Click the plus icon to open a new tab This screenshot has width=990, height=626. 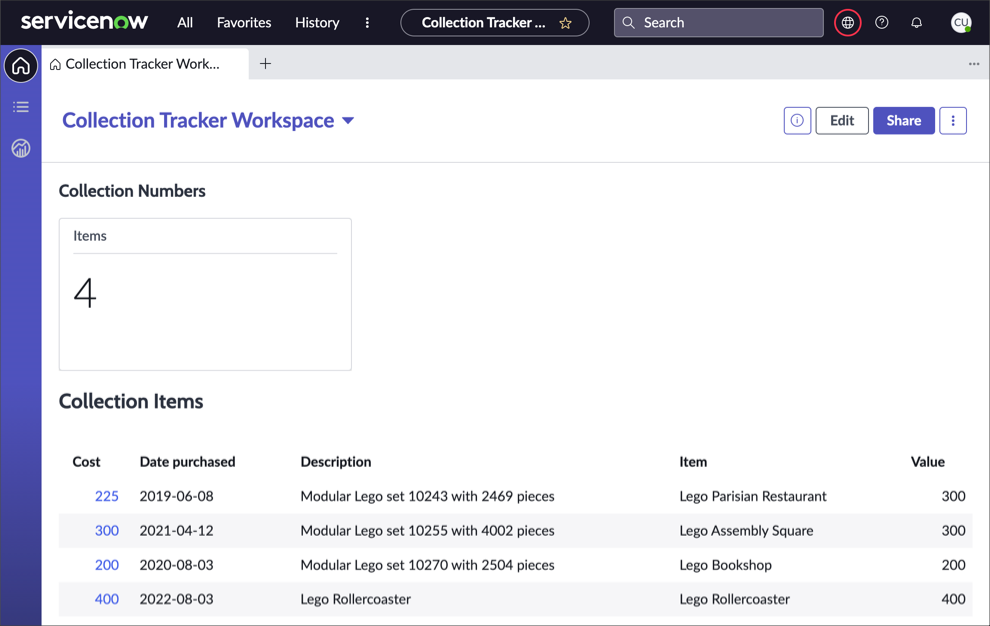(x=266, y=62)
